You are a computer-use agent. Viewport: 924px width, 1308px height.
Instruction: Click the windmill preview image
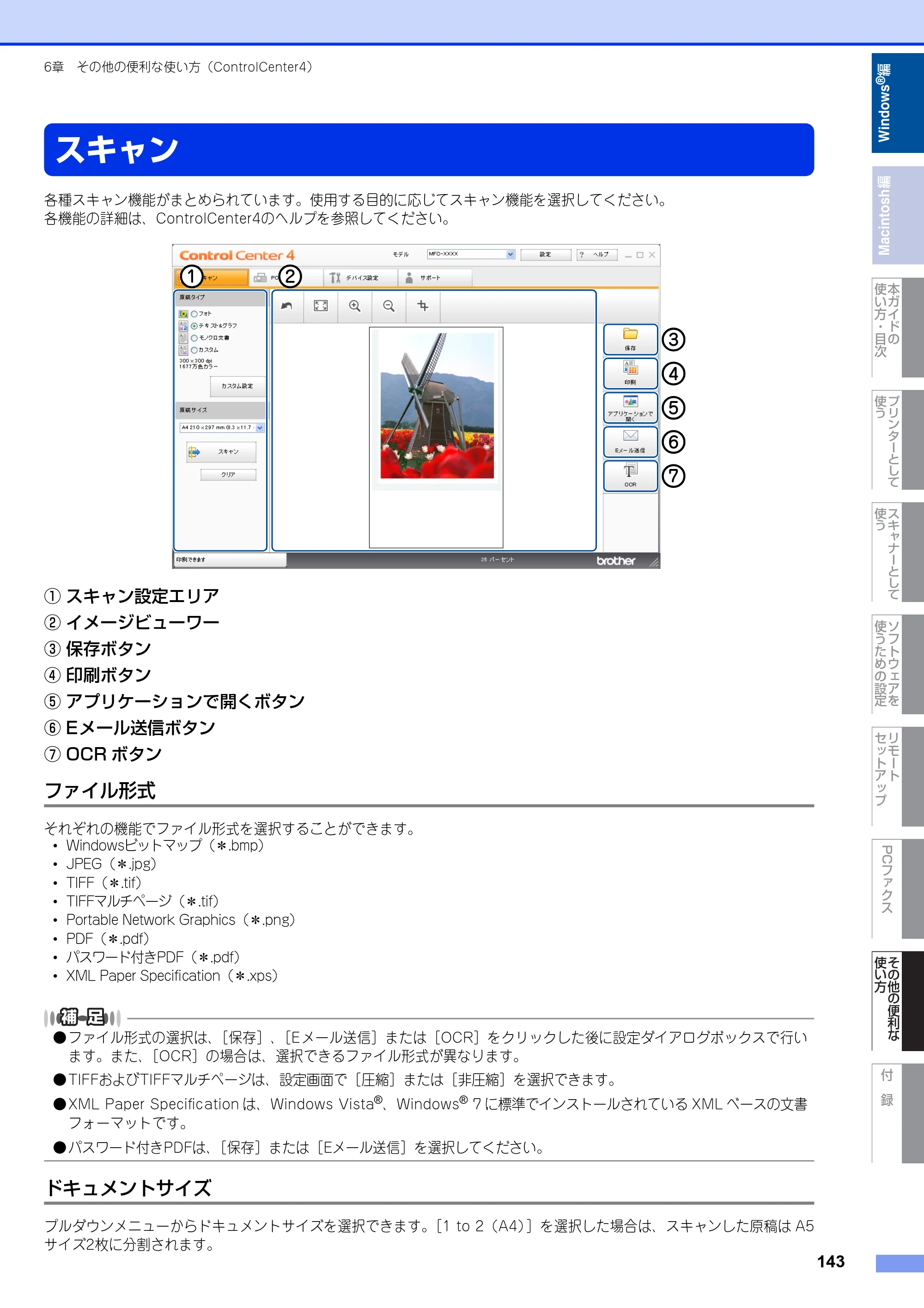(437, 406)
